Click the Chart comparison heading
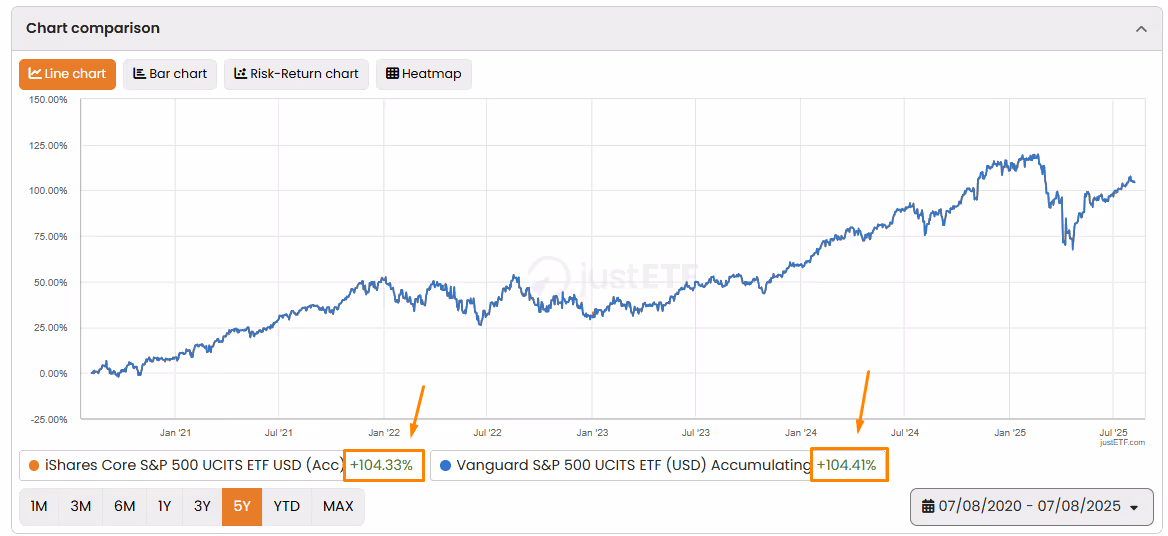Viewport: 1168px width, 536px height. 93,28
